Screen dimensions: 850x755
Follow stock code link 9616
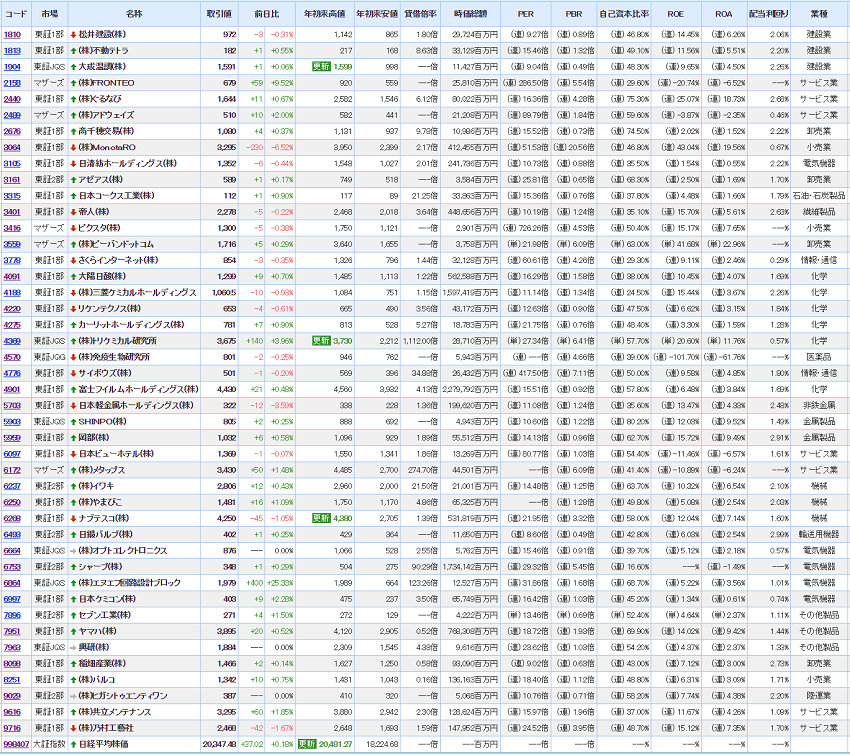pyautogui.click(x=12, y=712)
